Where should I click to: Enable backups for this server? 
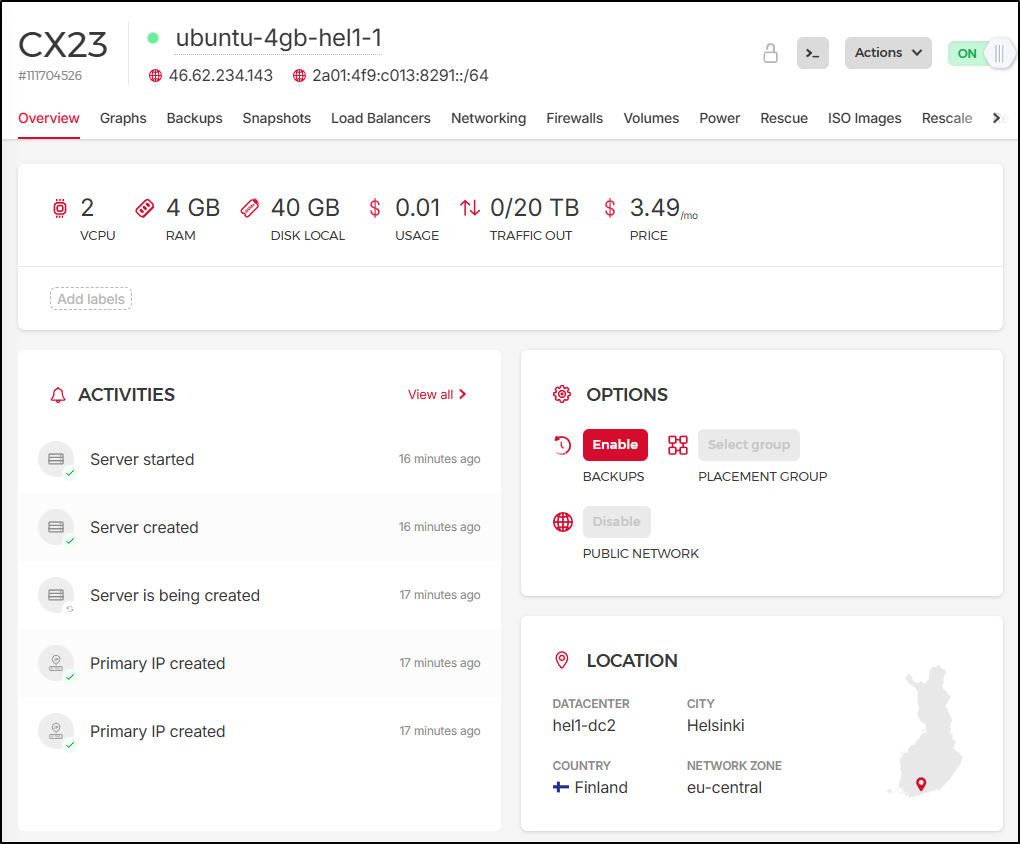pyautogui.click(x=615, y=445)
